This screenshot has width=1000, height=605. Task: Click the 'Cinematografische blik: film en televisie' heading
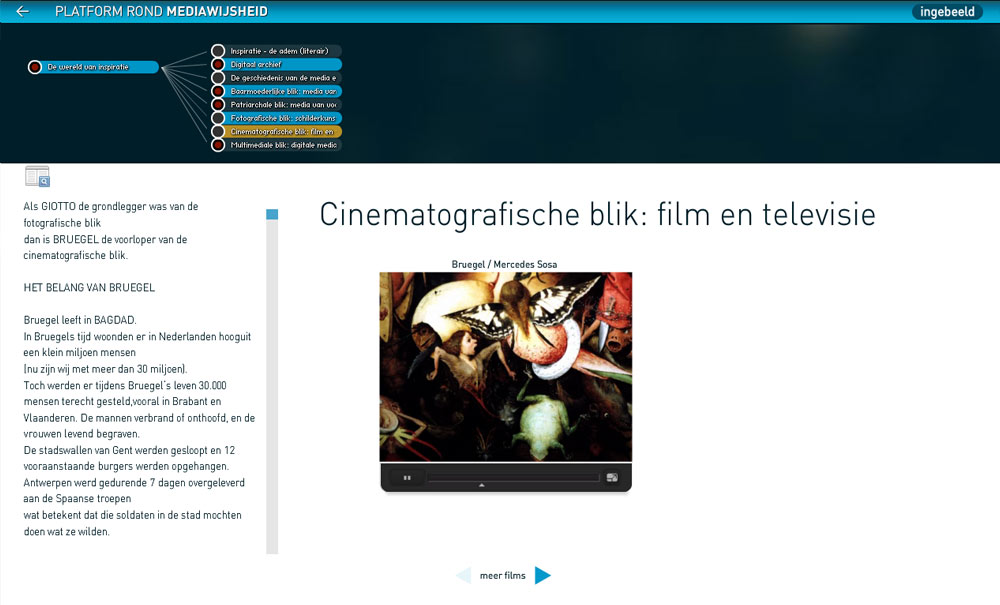[x=598, y=214]
